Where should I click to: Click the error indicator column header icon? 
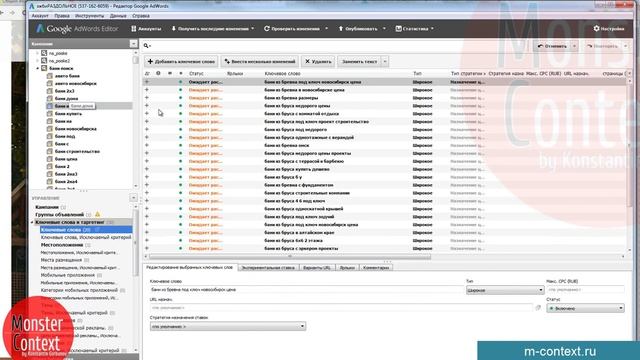[158, 73]
